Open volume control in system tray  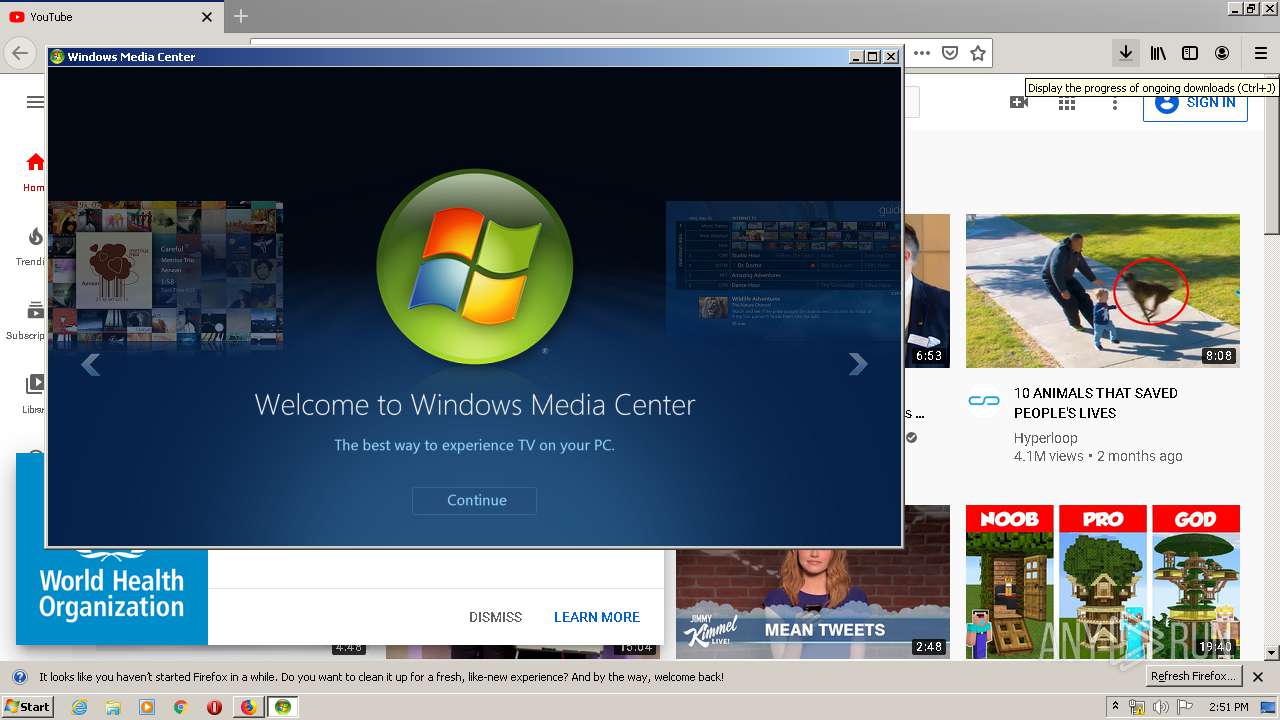pos(1160,707)
